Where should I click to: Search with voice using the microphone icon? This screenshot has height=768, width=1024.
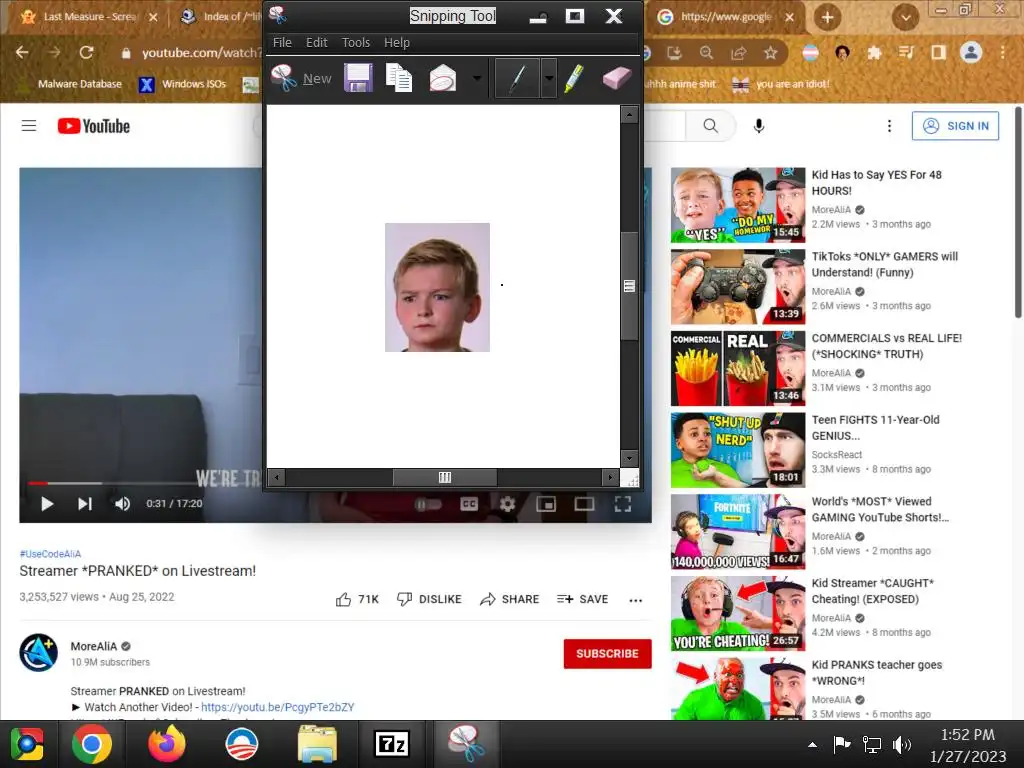click(758, 125)
